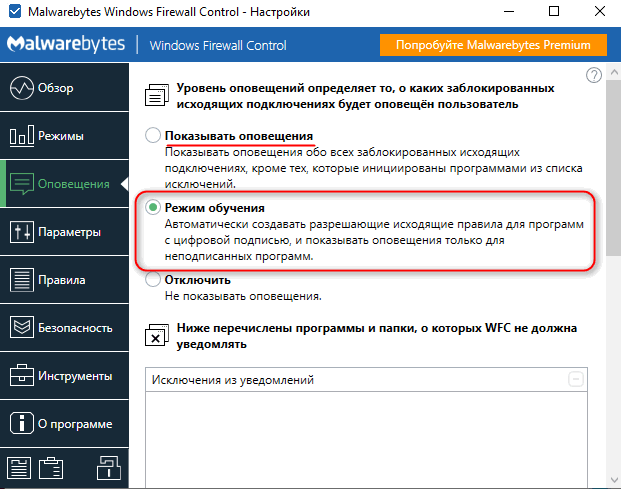Click the title bar app checkbox icon
621x489 pixels.
[x=15, y=11]
